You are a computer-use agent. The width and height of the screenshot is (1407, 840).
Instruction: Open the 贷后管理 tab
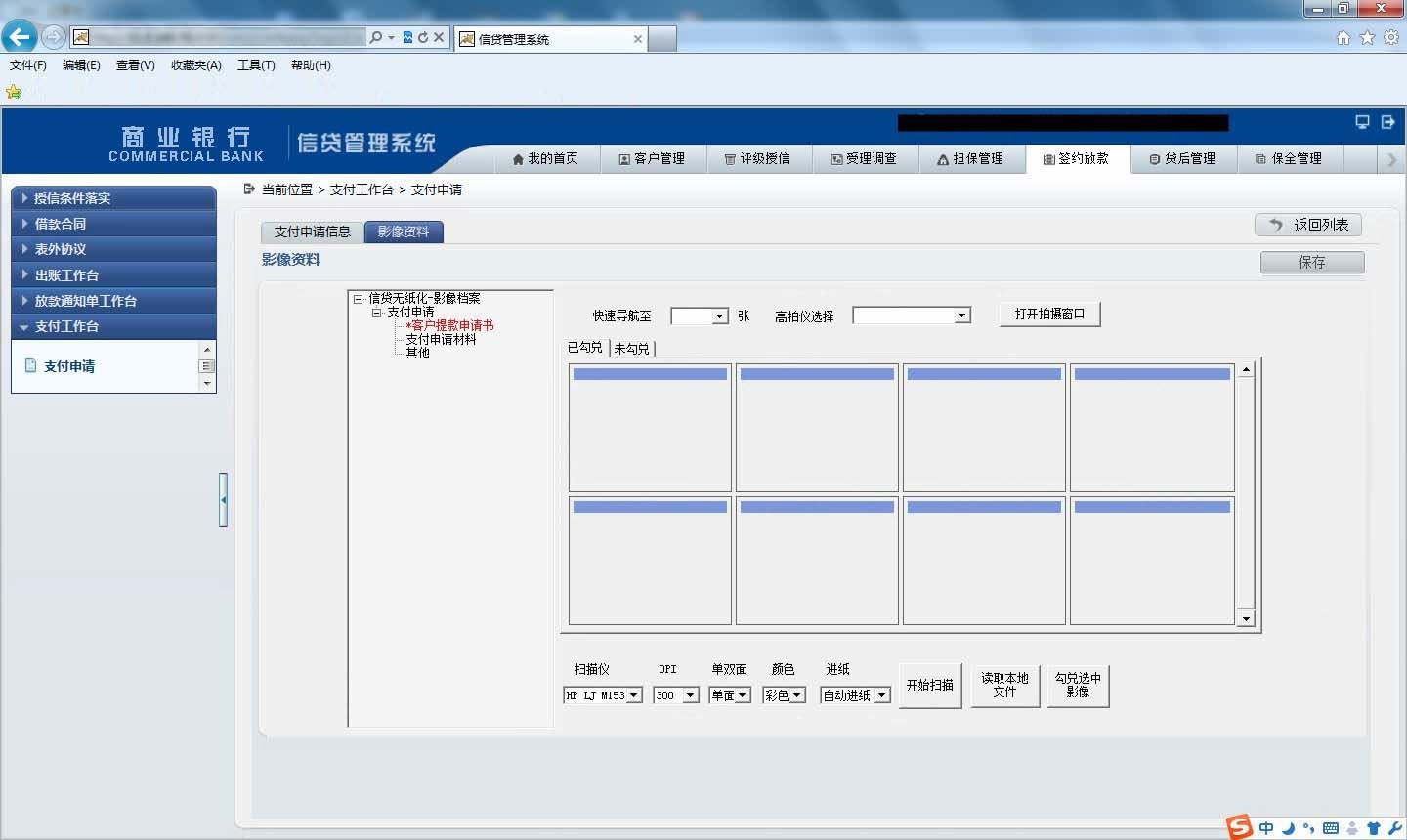(x=1183, y=158)
